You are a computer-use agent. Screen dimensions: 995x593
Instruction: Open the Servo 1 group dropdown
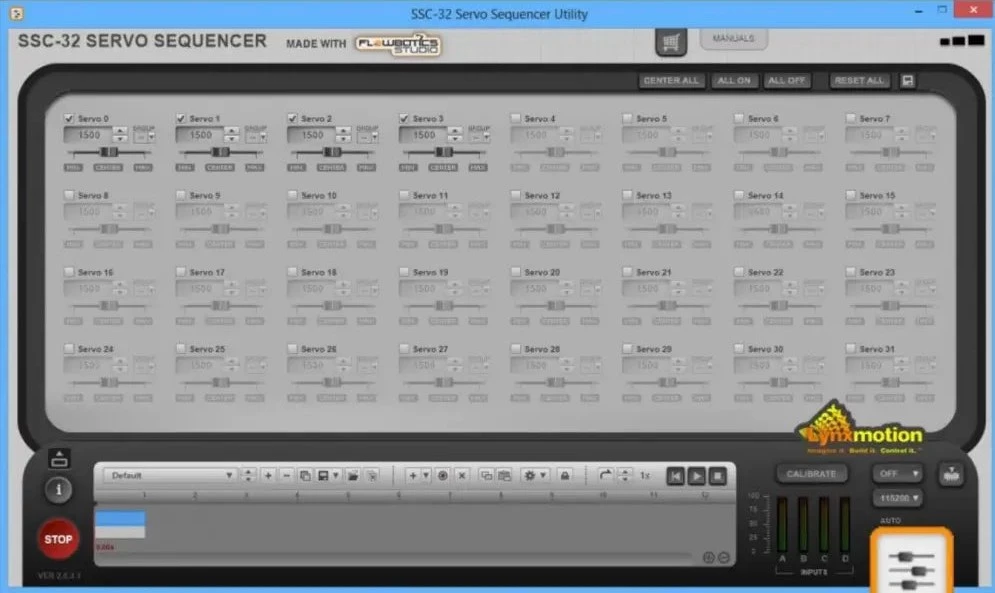point(256,137)
